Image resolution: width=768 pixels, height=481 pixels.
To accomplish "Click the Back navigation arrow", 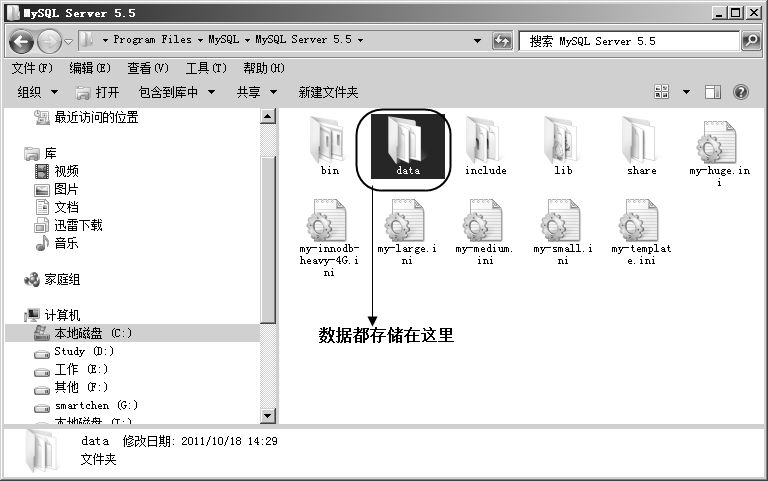I will tap(22, 41).
